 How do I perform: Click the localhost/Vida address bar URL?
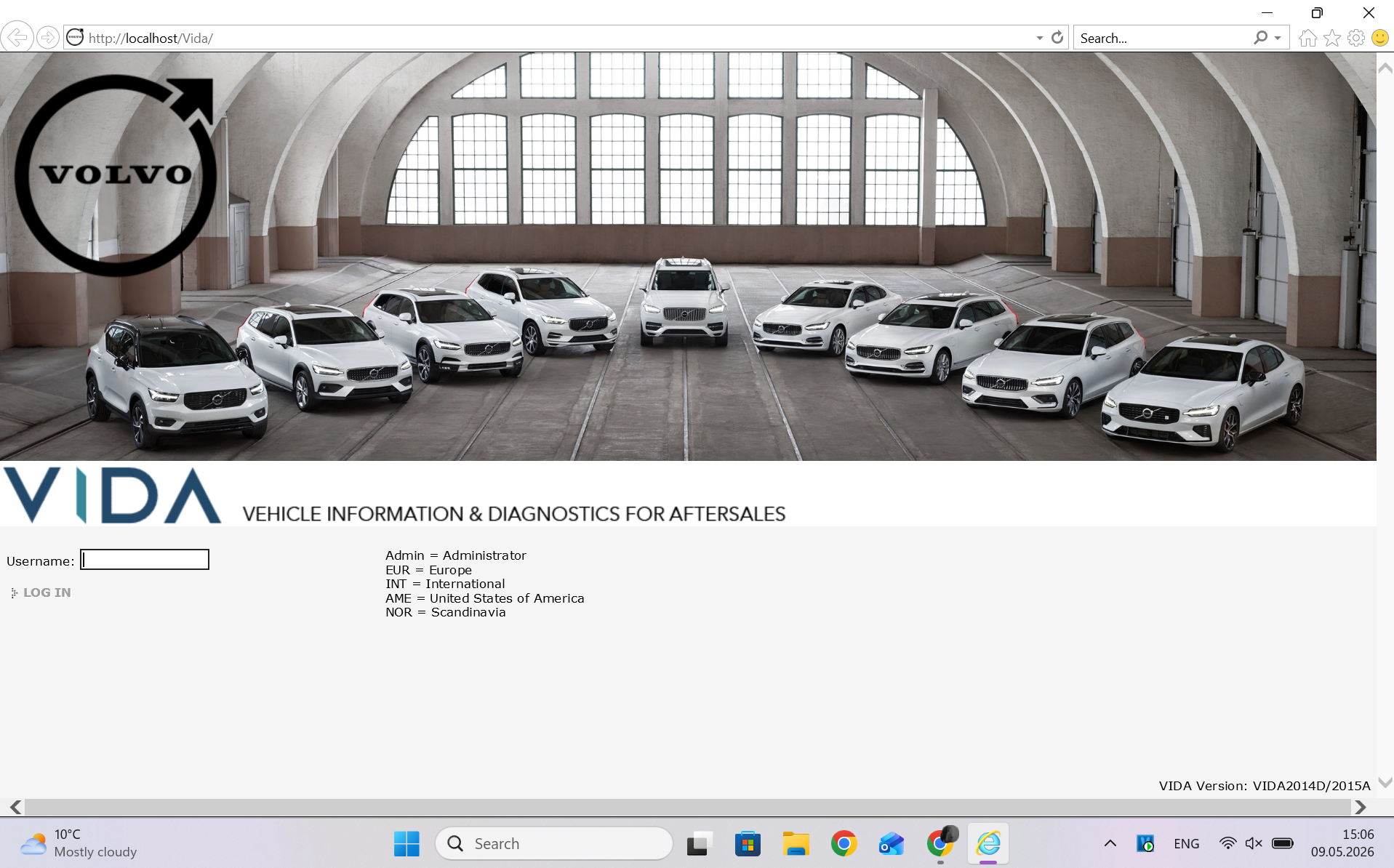click(151, 38)
